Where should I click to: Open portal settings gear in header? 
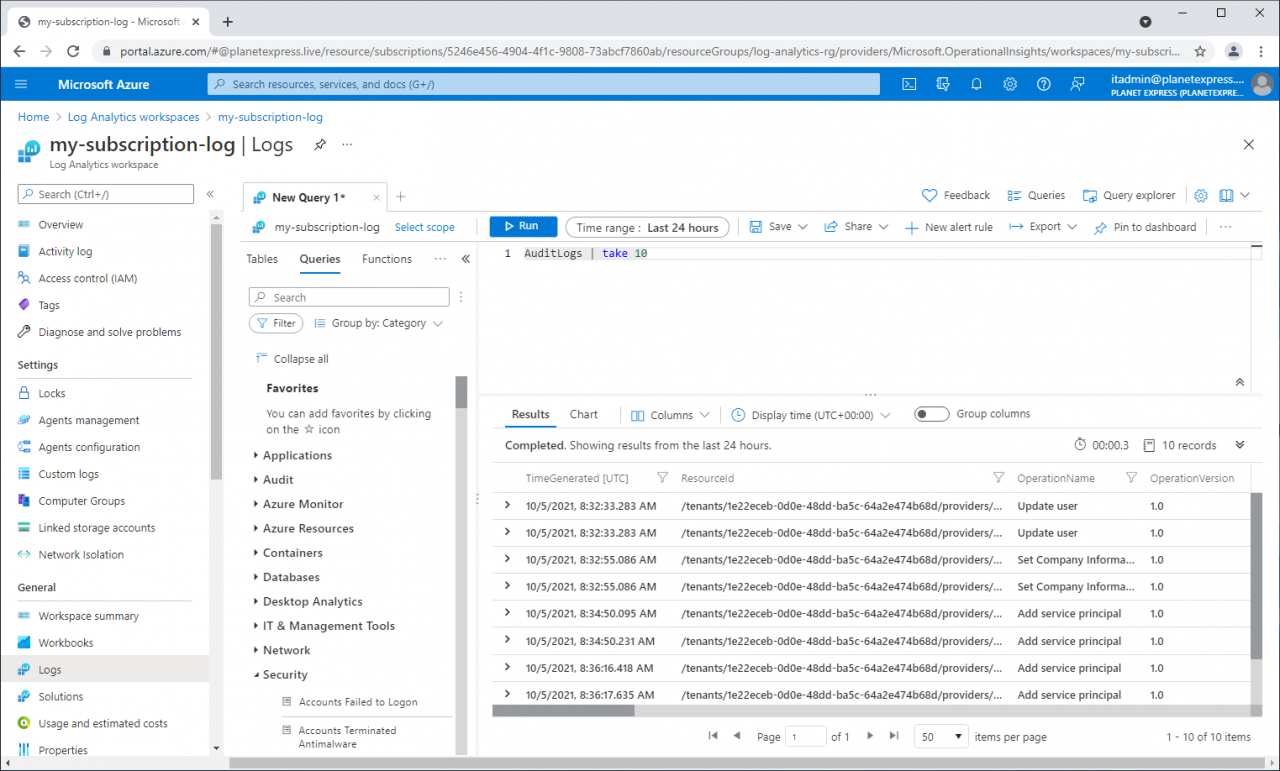point(1010,84)
